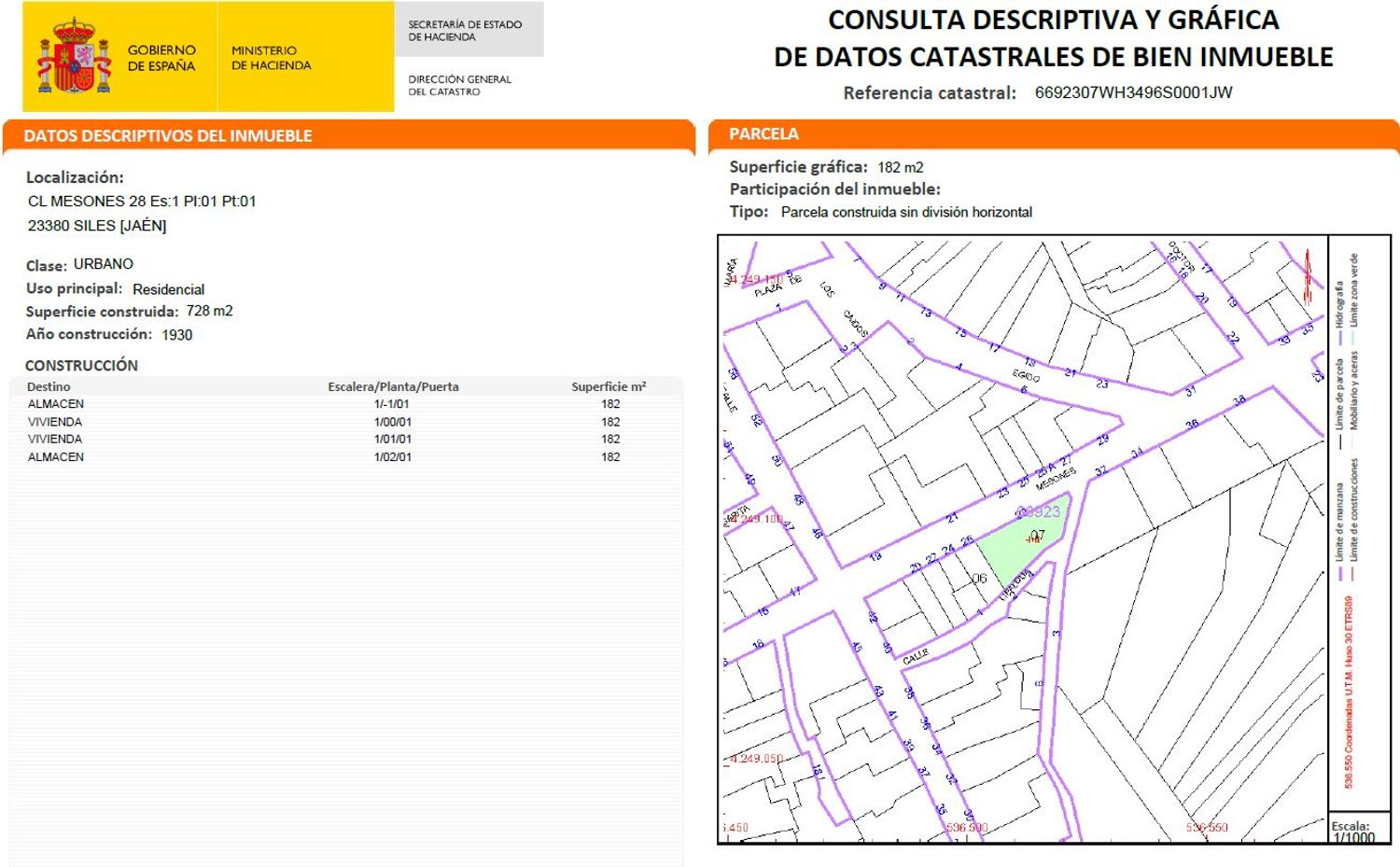Click Año construcción value '1930'

coord(176,335)
